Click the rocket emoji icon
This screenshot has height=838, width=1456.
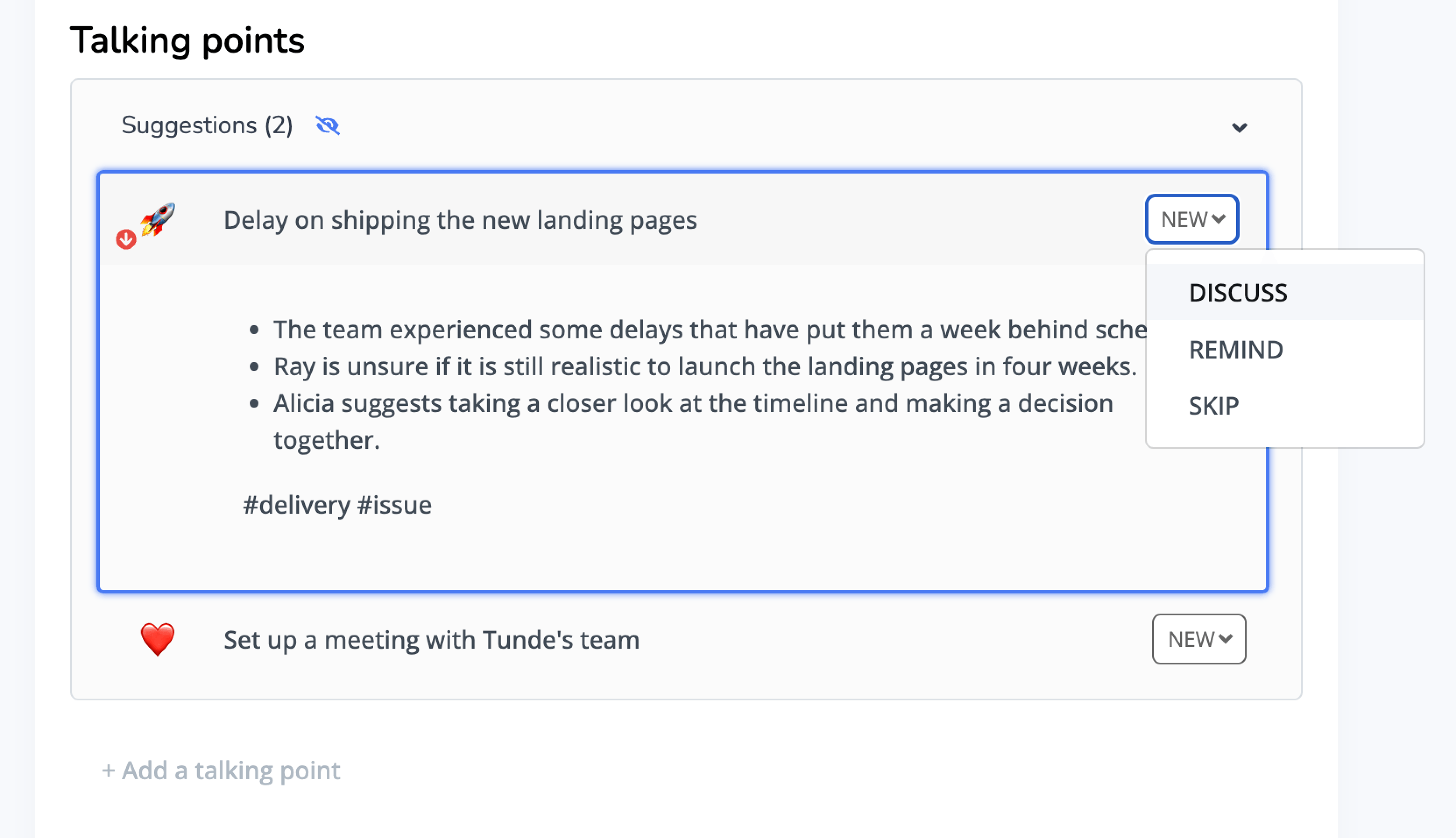pos(158,219)
